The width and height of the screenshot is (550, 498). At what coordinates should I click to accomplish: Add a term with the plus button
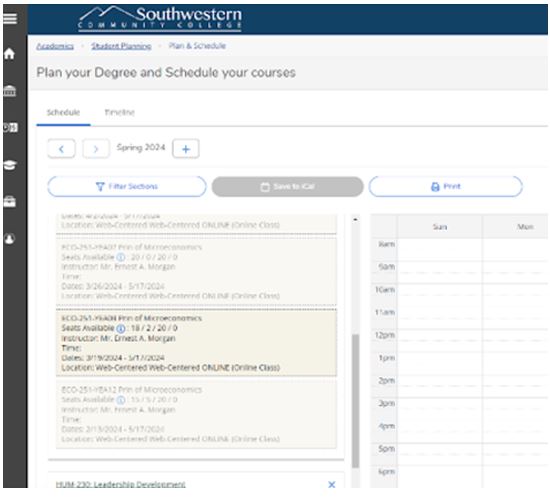(x=186, y=149)
